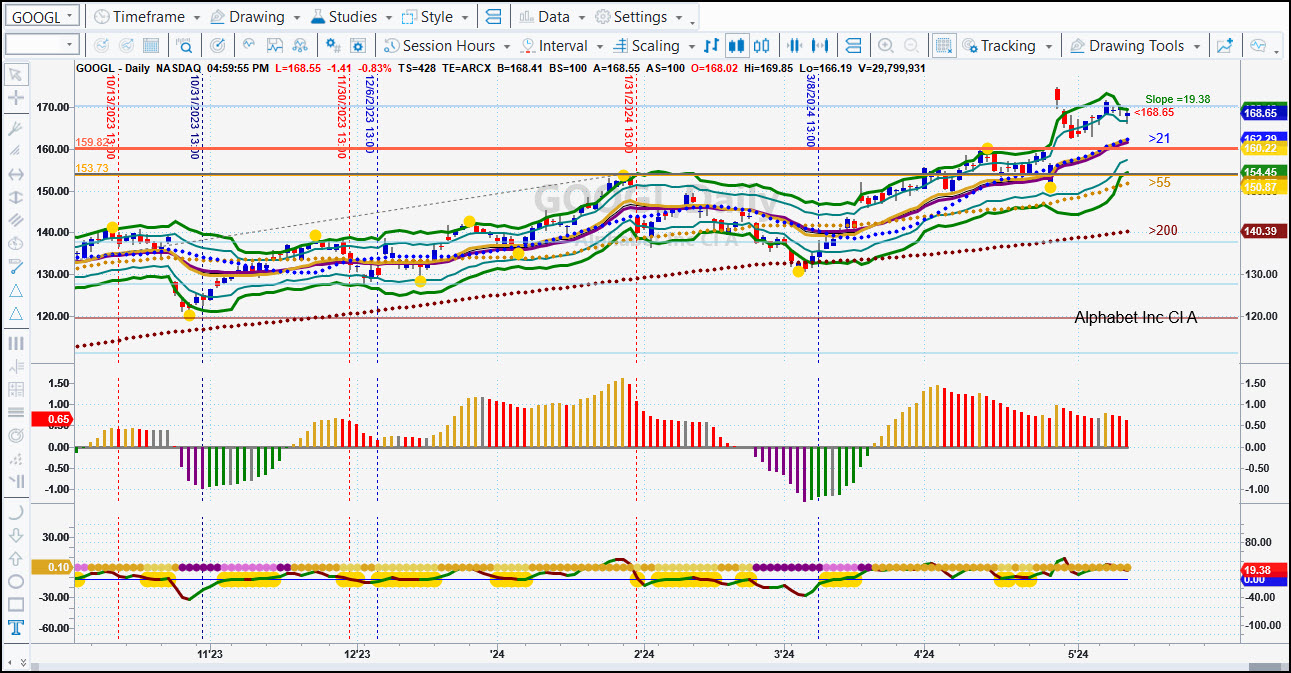Image resolution: width=1291 pixels, height=673 pixels.
Task: Click the red 0.65 histogram value label
Action: [53, 420]
